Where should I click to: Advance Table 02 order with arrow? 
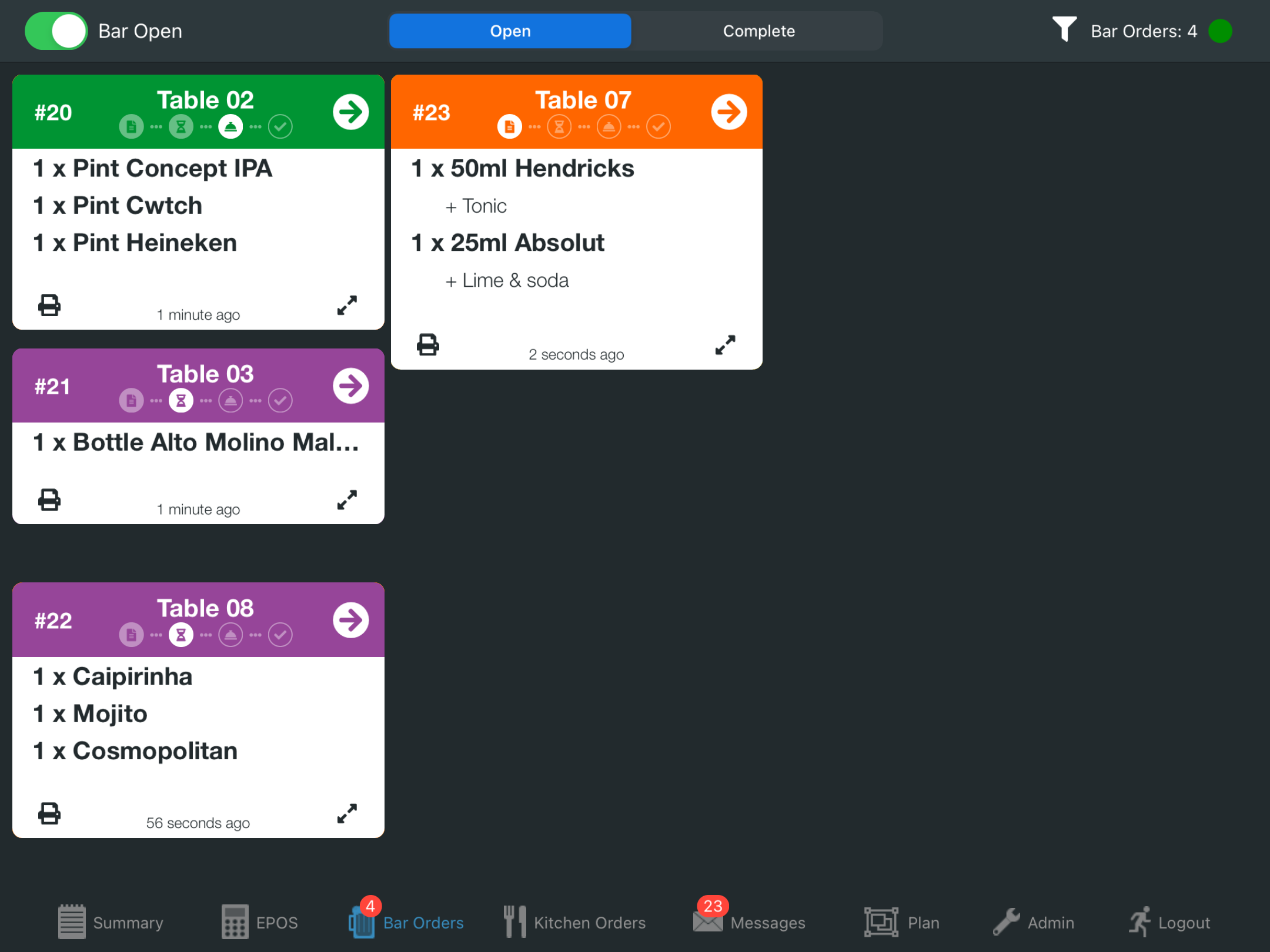click(x=350, y=112)
